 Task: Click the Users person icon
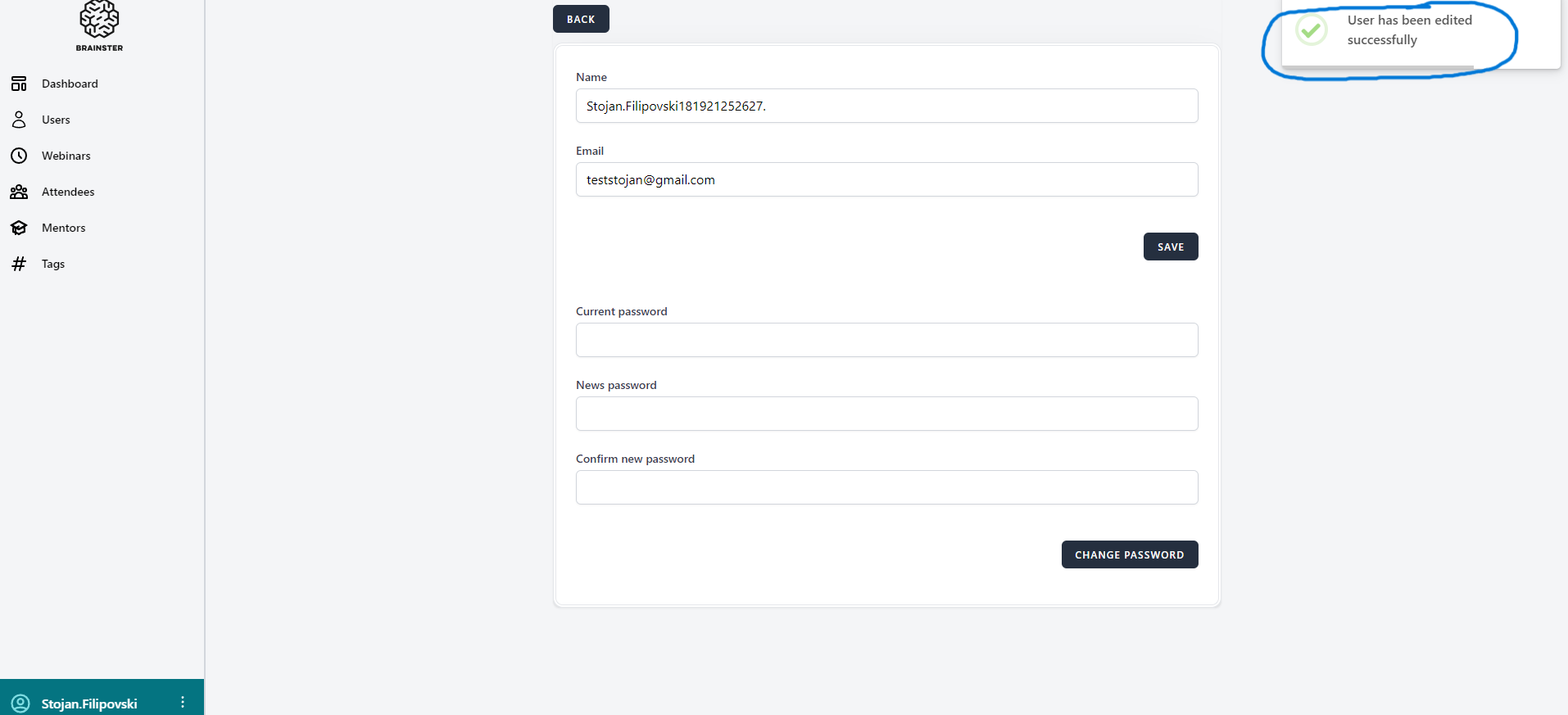click(19, 120)
